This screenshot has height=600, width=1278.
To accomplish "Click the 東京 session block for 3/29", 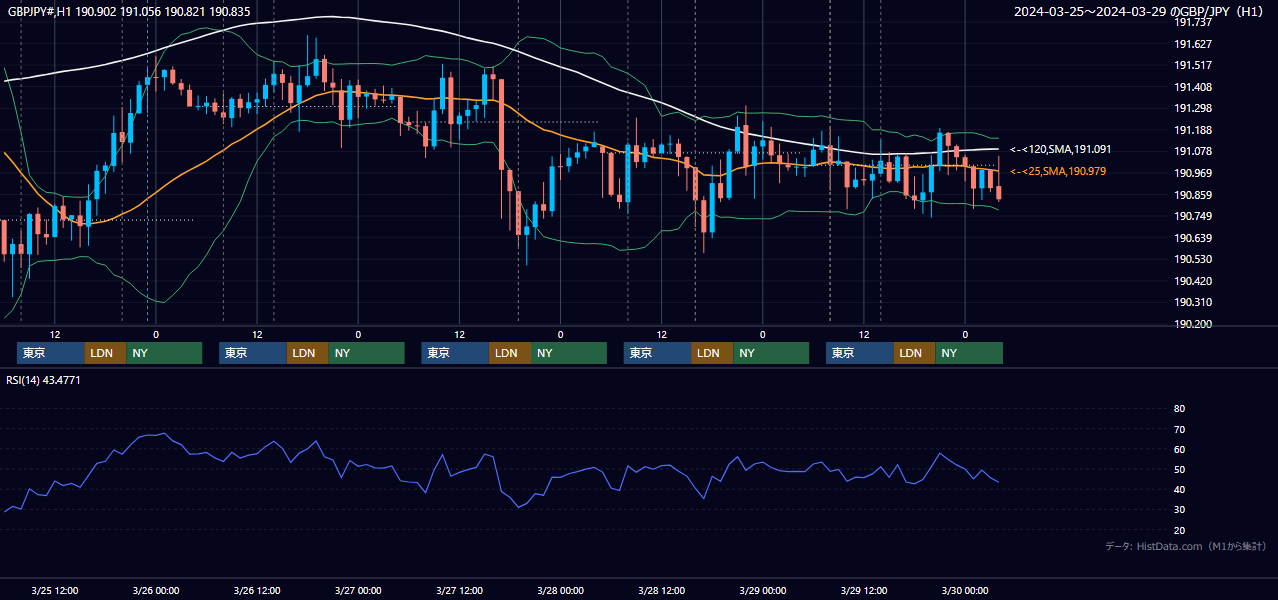I will [860, 353].
